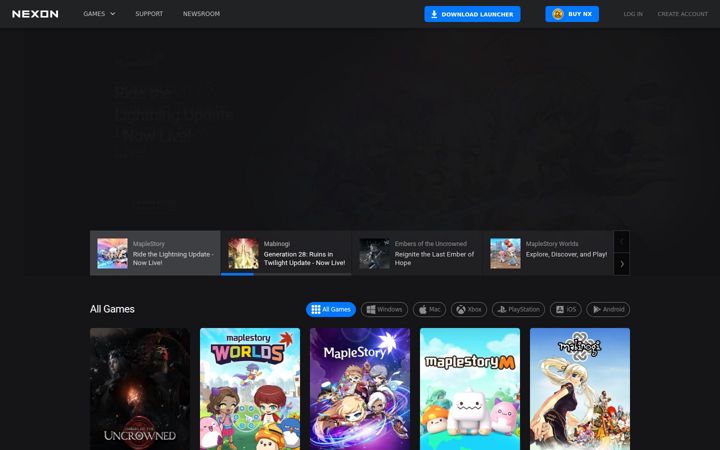Screen dimensions: 720x450
Task: Open Embers of the Uncrowned game card
Action: (140, 389)
